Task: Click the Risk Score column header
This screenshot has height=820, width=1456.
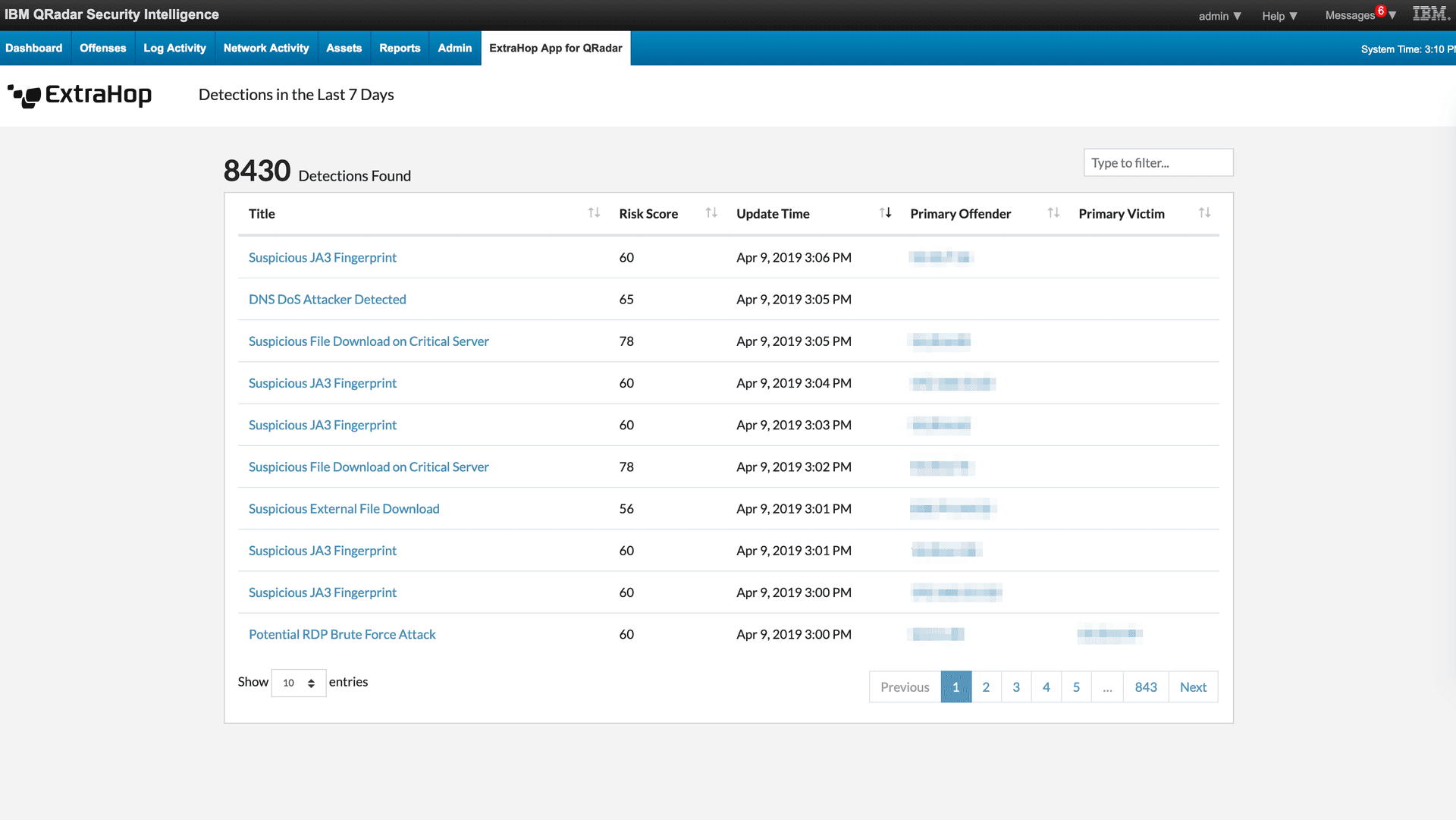Action: [x=648, y=214]
